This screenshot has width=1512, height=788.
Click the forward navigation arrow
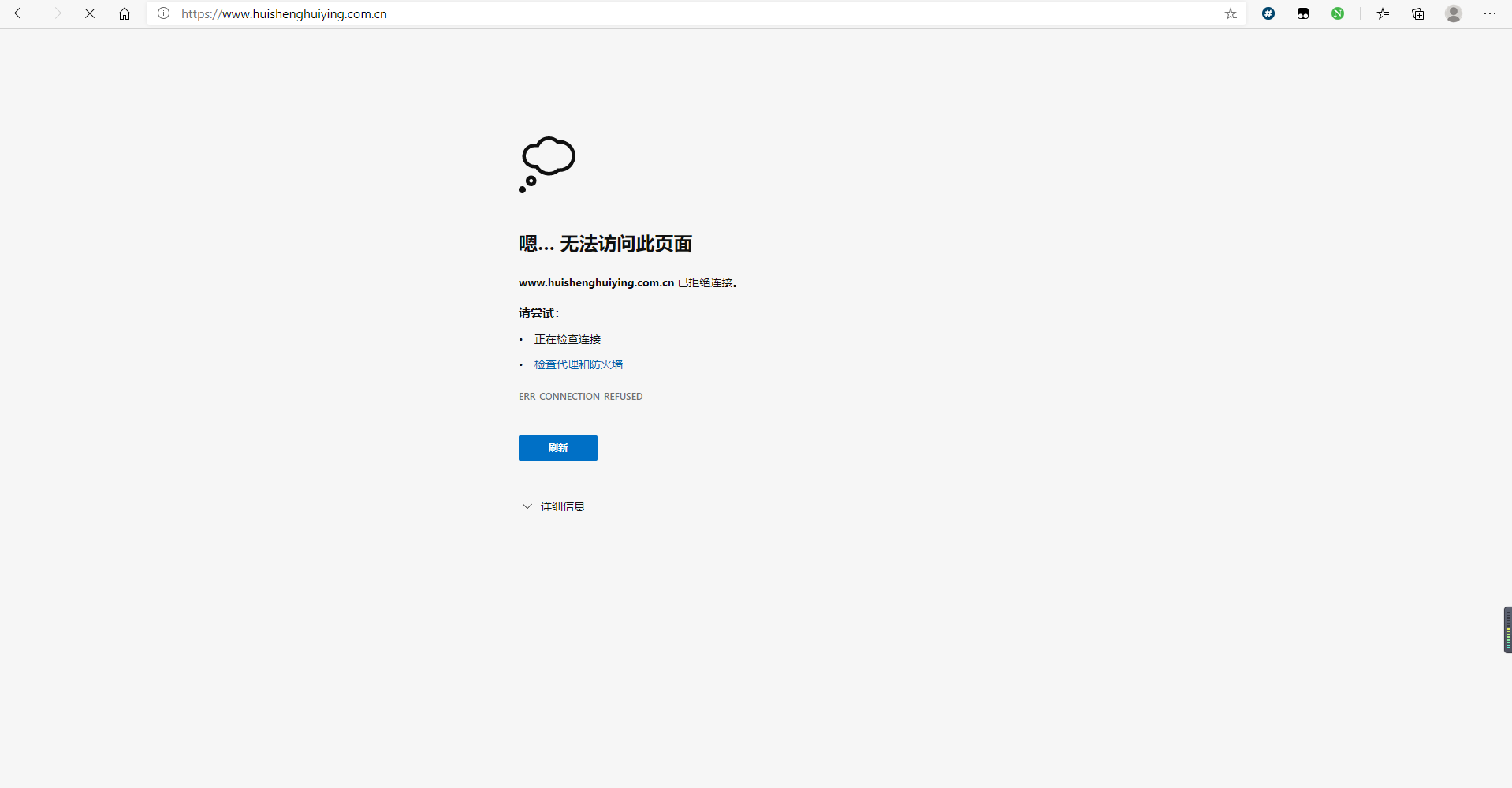click(x=55, y=13)
